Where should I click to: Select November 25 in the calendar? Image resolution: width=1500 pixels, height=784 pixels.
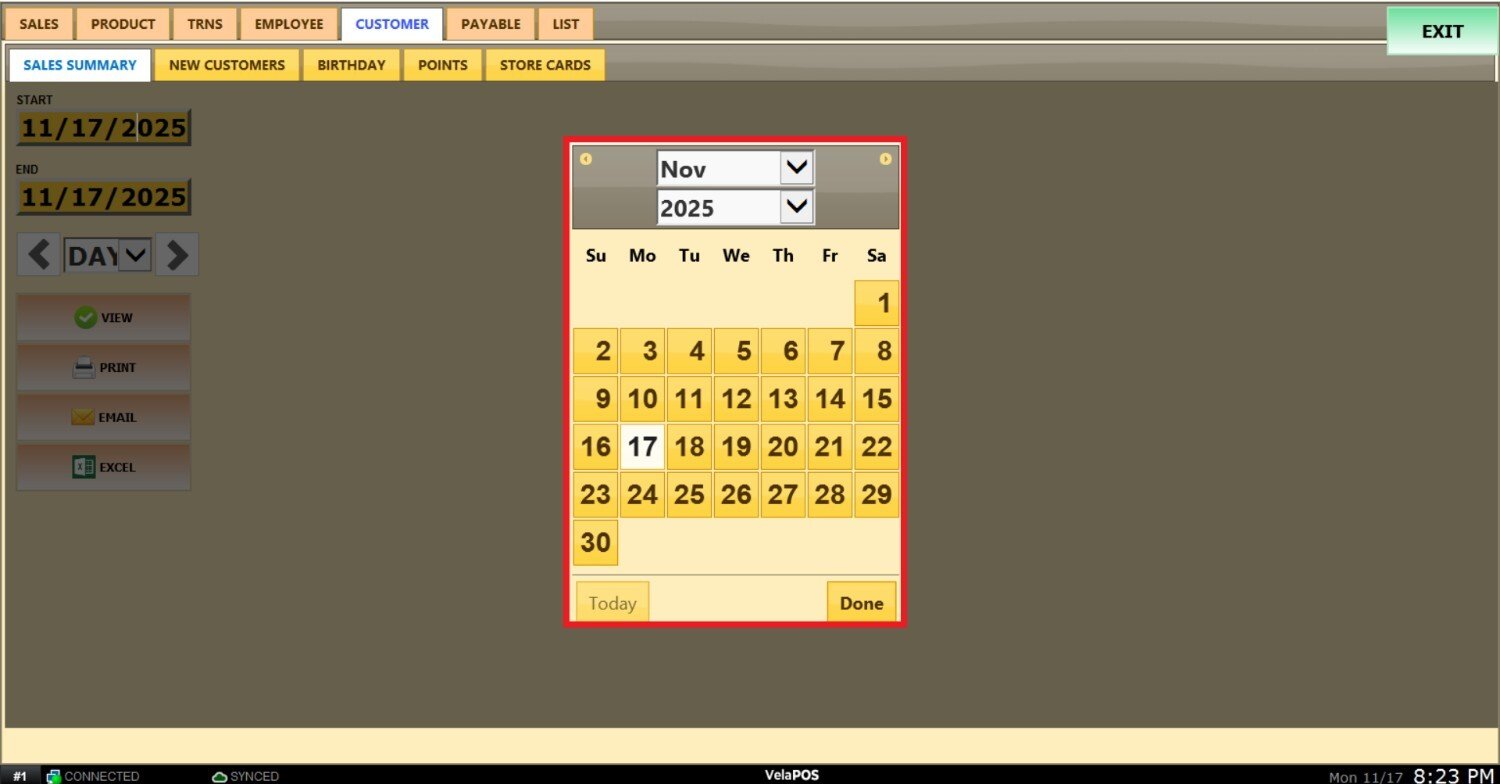(x=689, y=495)
